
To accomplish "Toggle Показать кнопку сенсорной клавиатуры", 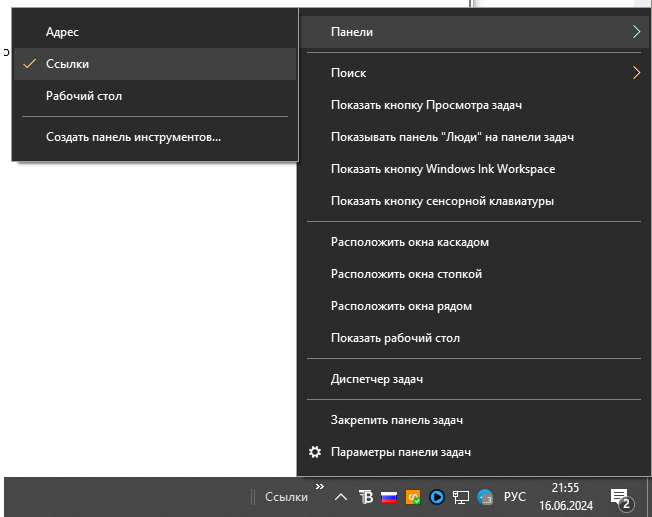I will pos(474,201).
